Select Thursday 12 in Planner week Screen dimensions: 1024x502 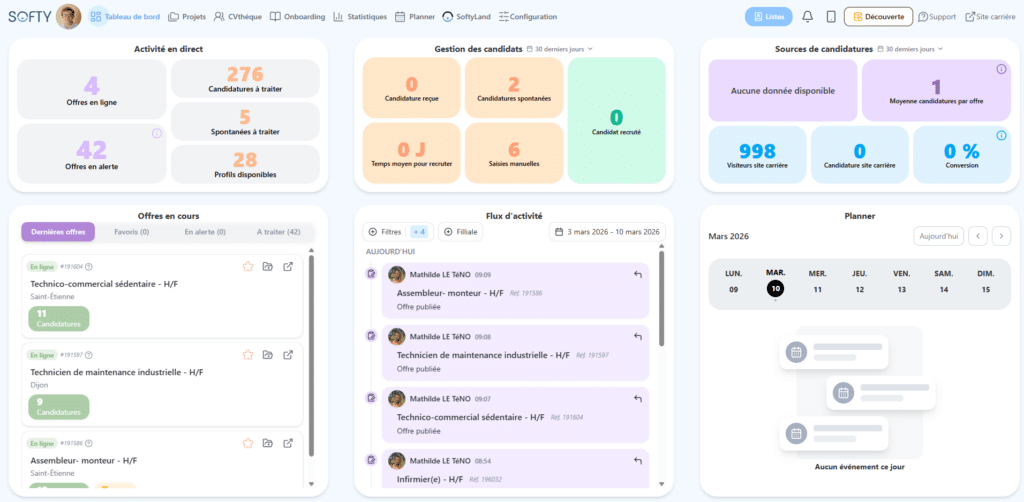859,281
